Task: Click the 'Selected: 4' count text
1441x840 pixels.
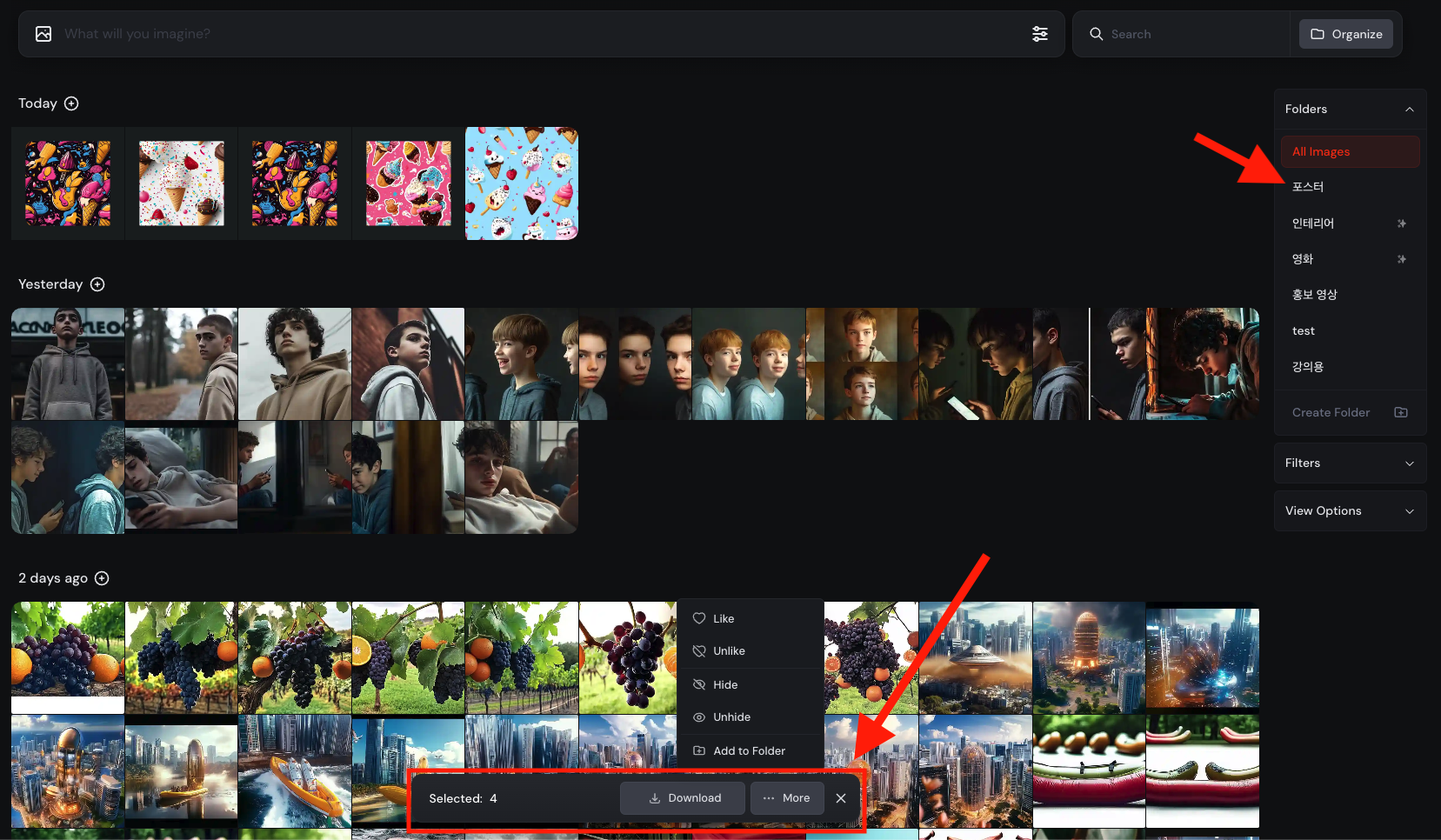Action: coord(463,798)
